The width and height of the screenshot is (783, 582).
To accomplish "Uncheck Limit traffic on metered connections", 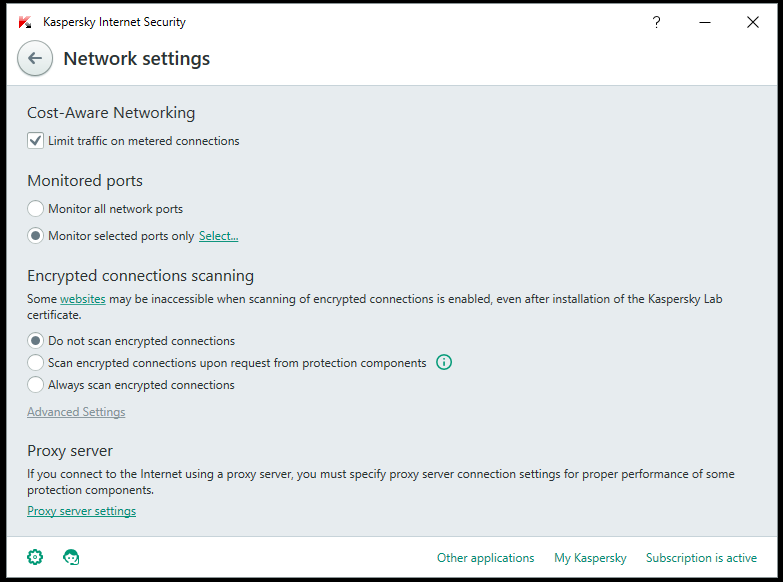I will click(x=35, y=141).
